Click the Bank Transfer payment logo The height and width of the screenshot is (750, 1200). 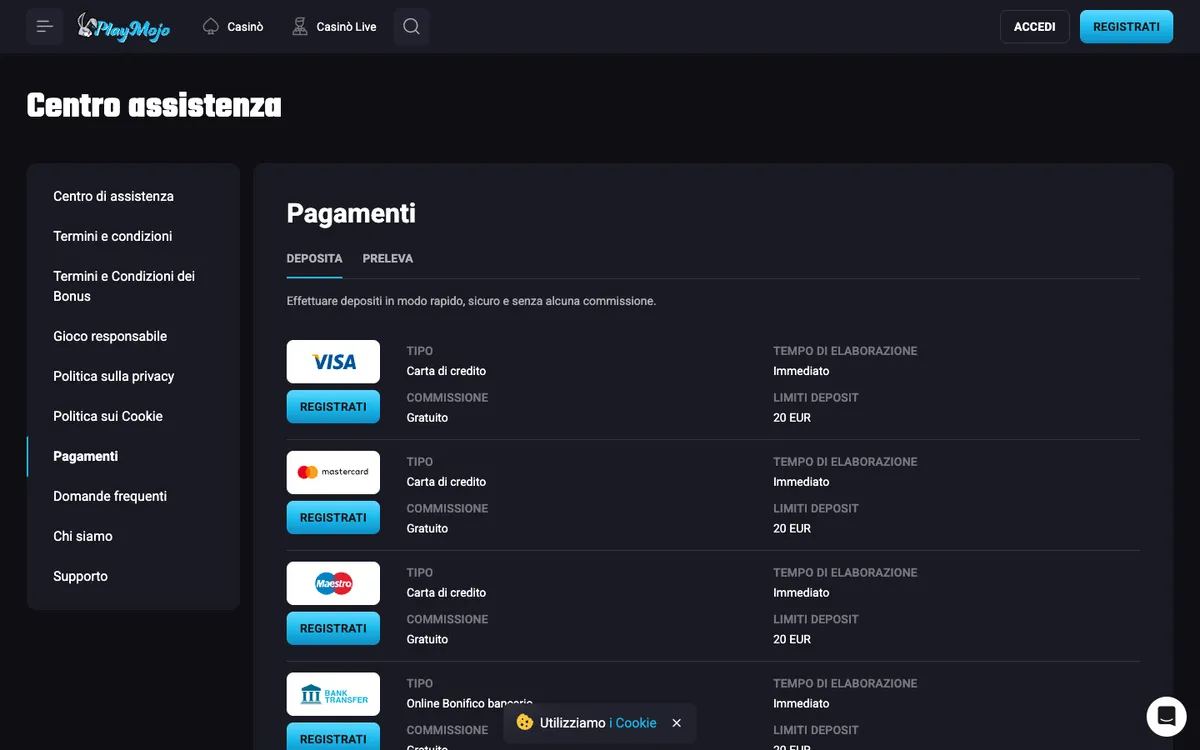333,694
